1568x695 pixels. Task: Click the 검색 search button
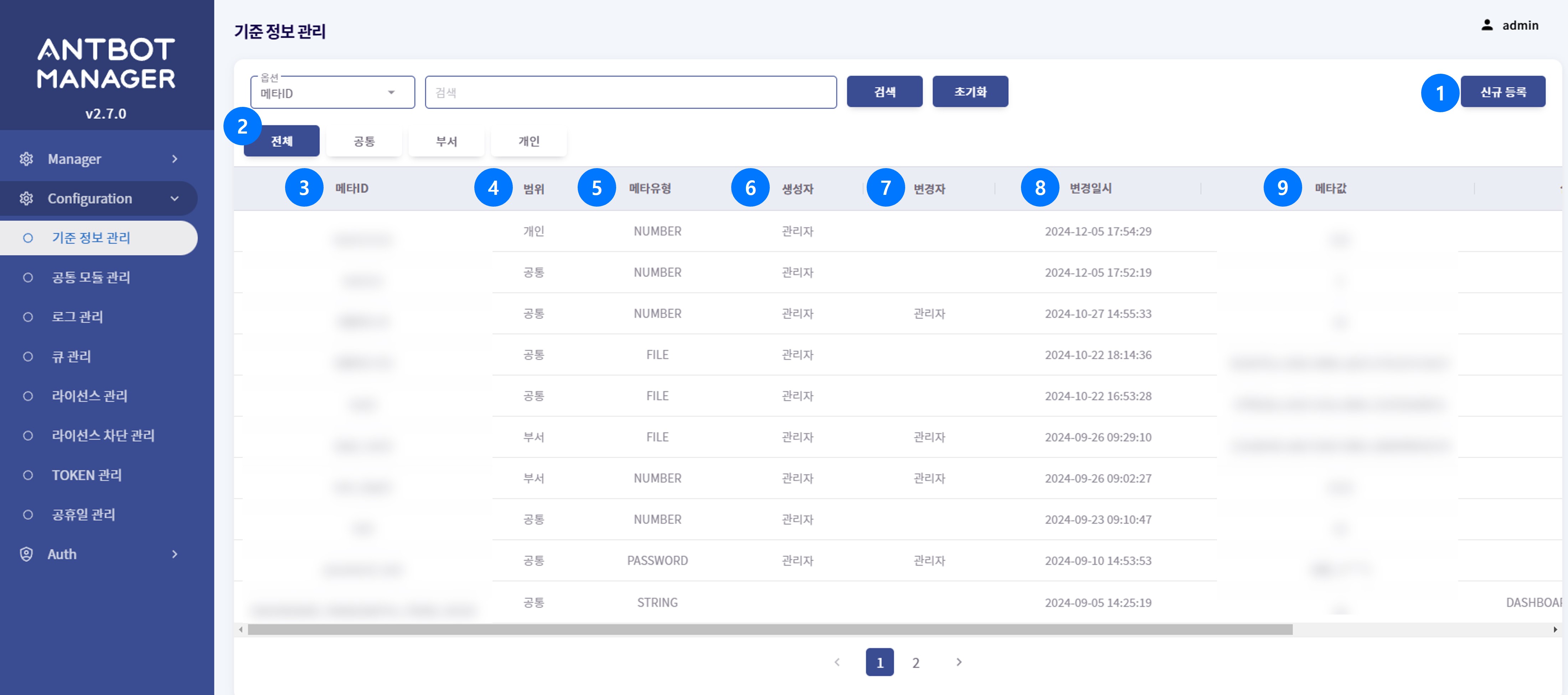[x=884, y=92]
